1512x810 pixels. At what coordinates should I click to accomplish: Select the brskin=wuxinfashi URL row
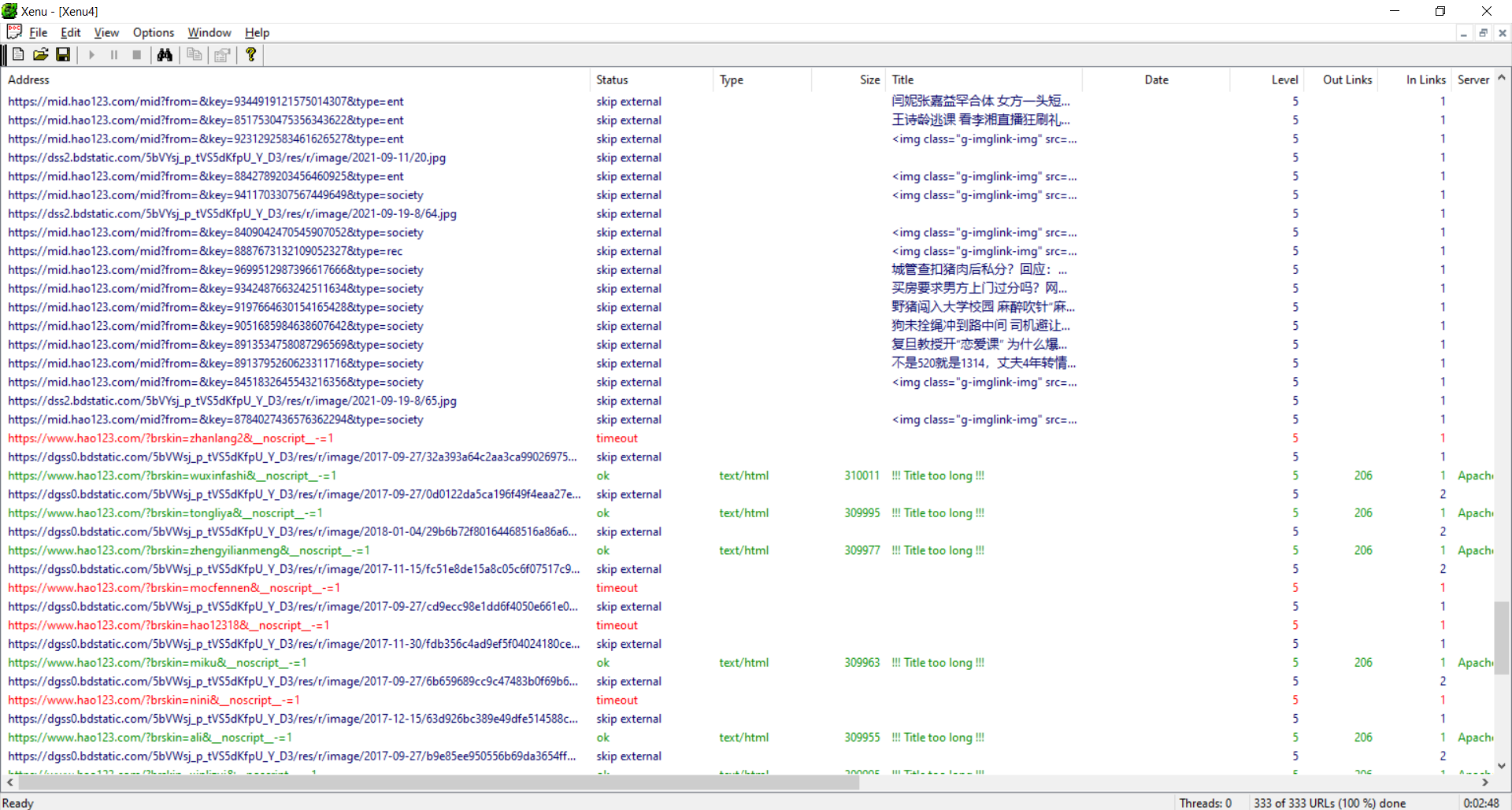coord(748,475)
